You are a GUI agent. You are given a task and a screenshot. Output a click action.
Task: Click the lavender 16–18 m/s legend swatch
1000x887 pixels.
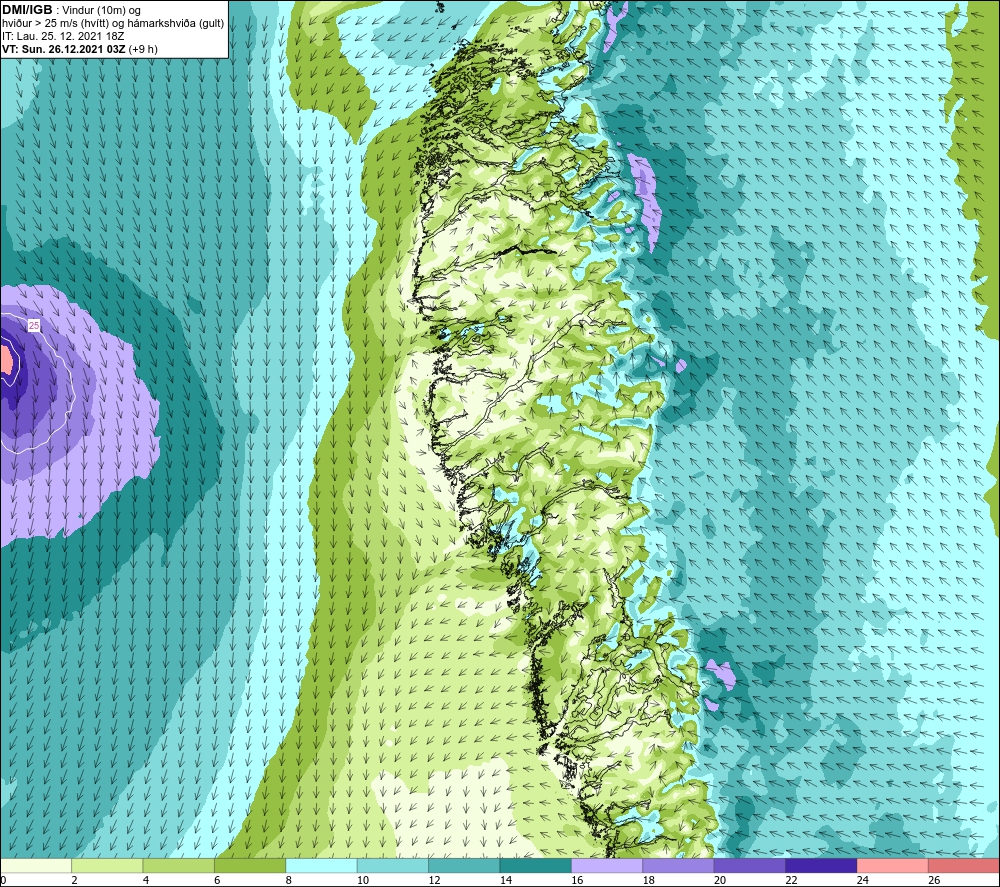607,865
